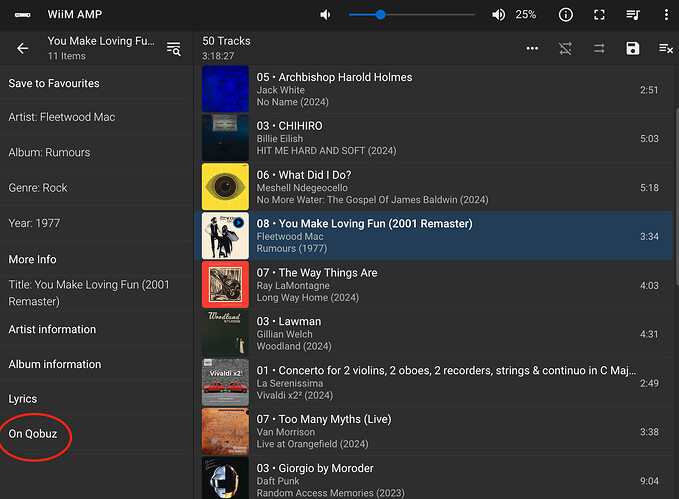Go back with the arrow icon

(x=23, y=48)
